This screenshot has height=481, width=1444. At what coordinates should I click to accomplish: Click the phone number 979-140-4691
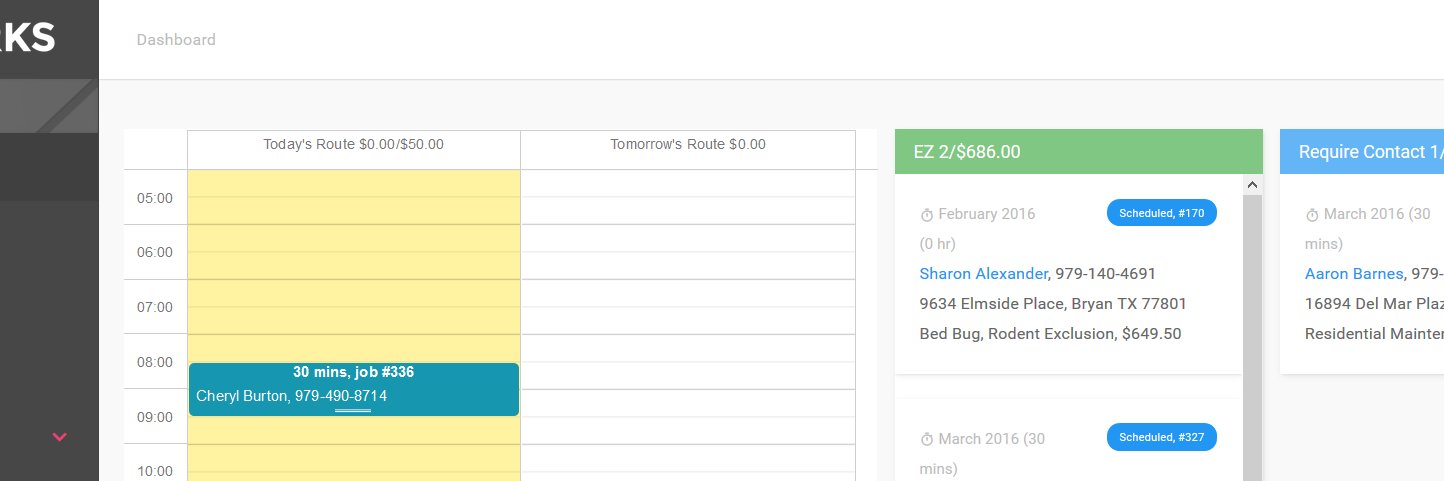tap(1106, 273)
